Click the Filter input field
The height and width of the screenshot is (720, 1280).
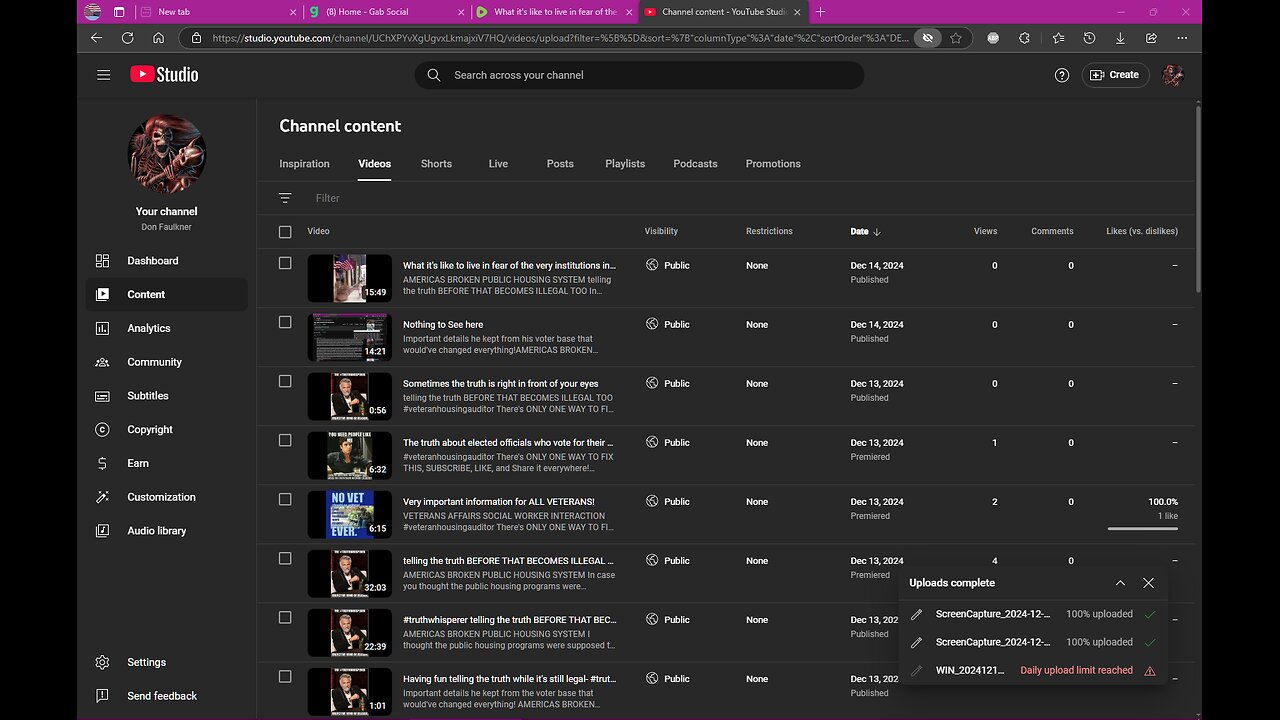pyautogui.click(x=328, y=198)
